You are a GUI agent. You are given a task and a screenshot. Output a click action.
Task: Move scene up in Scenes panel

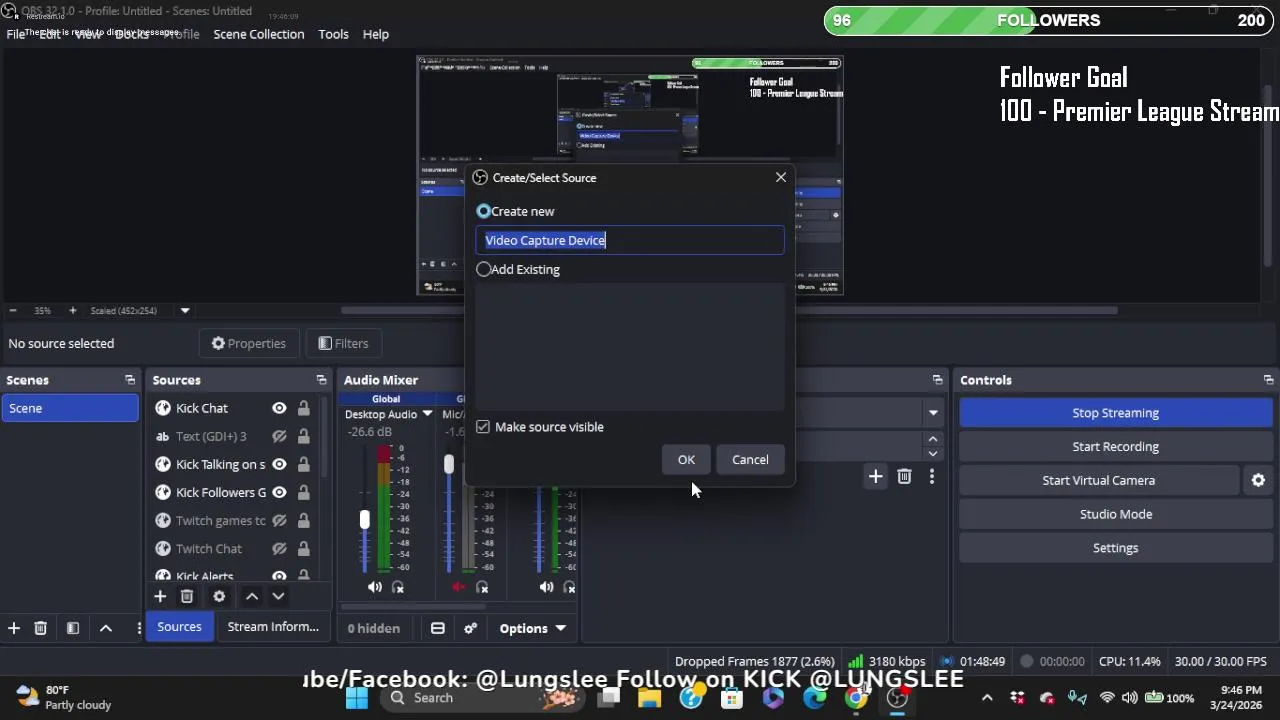(106, 628)
